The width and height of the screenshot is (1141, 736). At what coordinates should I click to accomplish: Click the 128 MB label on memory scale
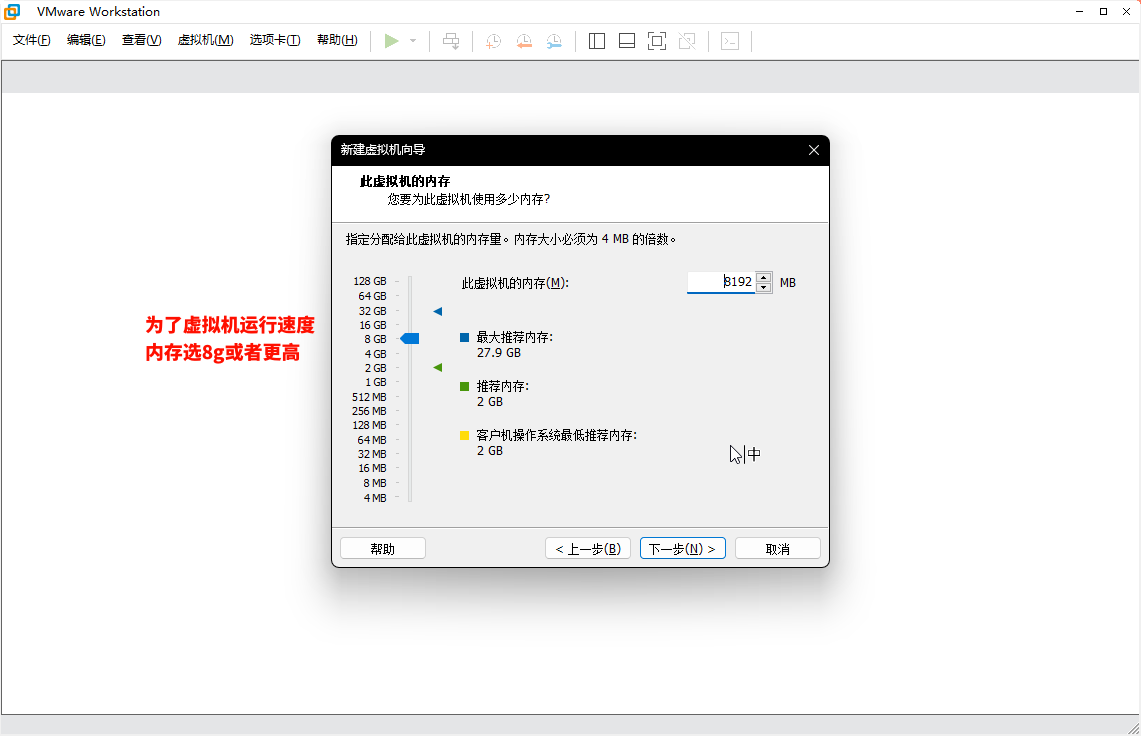370,425
